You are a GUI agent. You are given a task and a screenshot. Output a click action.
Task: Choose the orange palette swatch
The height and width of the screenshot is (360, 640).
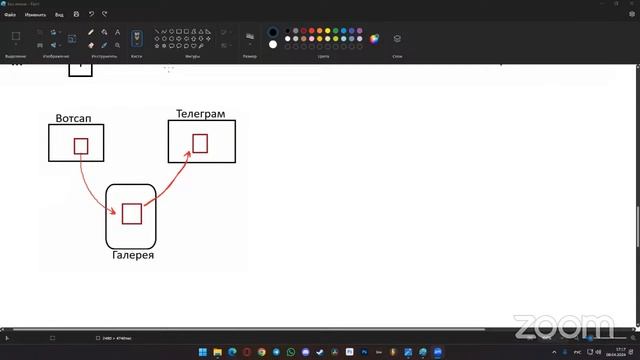[x=320, y=31]
